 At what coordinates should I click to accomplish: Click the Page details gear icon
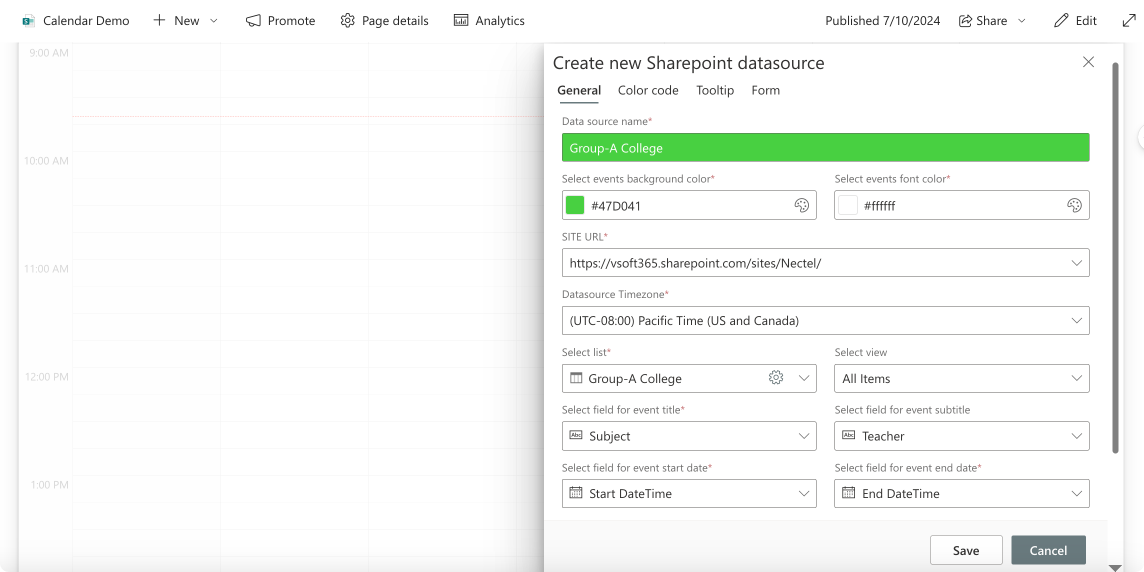pyautogui.click(x=347, y=20)
